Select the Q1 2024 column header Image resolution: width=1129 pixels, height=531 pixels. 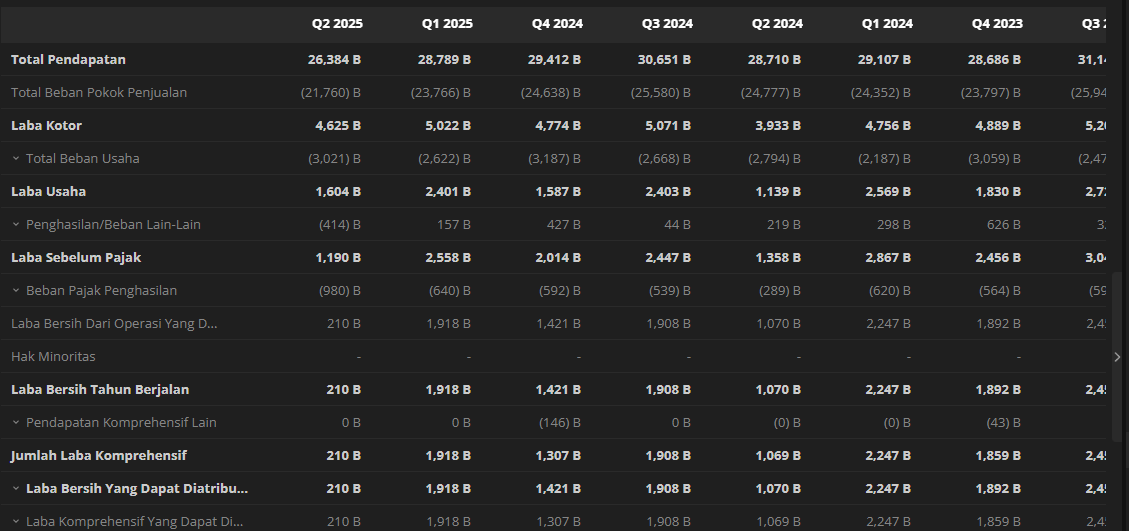pos(887,24)
